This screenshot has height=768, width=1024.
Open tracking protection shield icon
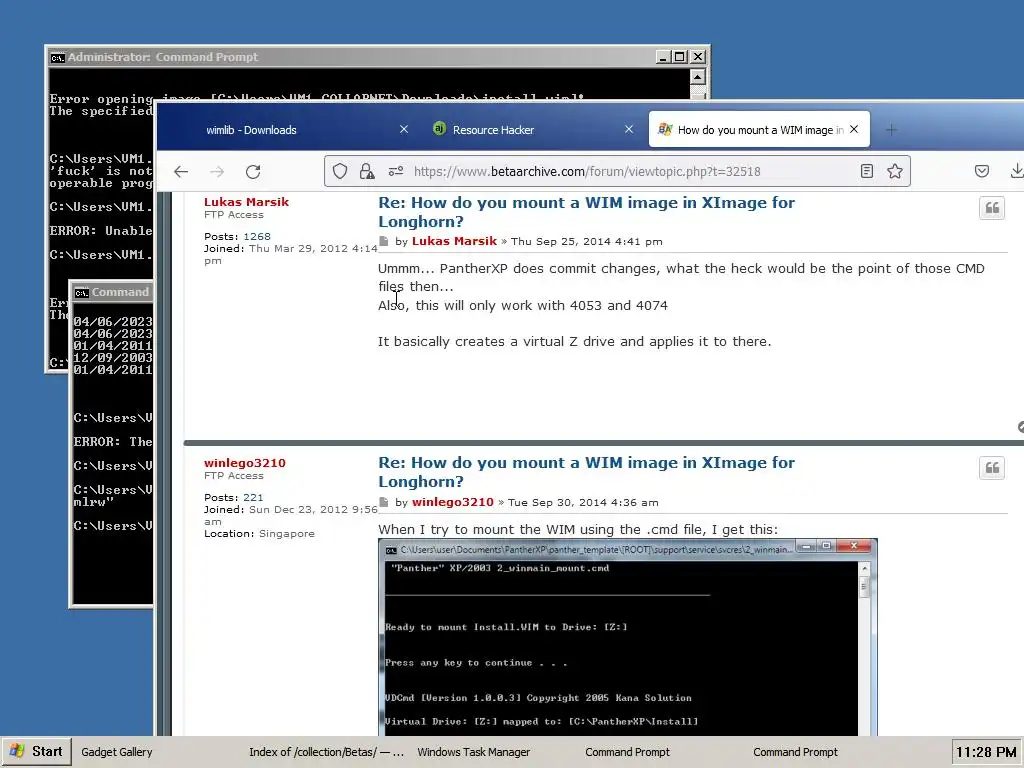(340, 172)
